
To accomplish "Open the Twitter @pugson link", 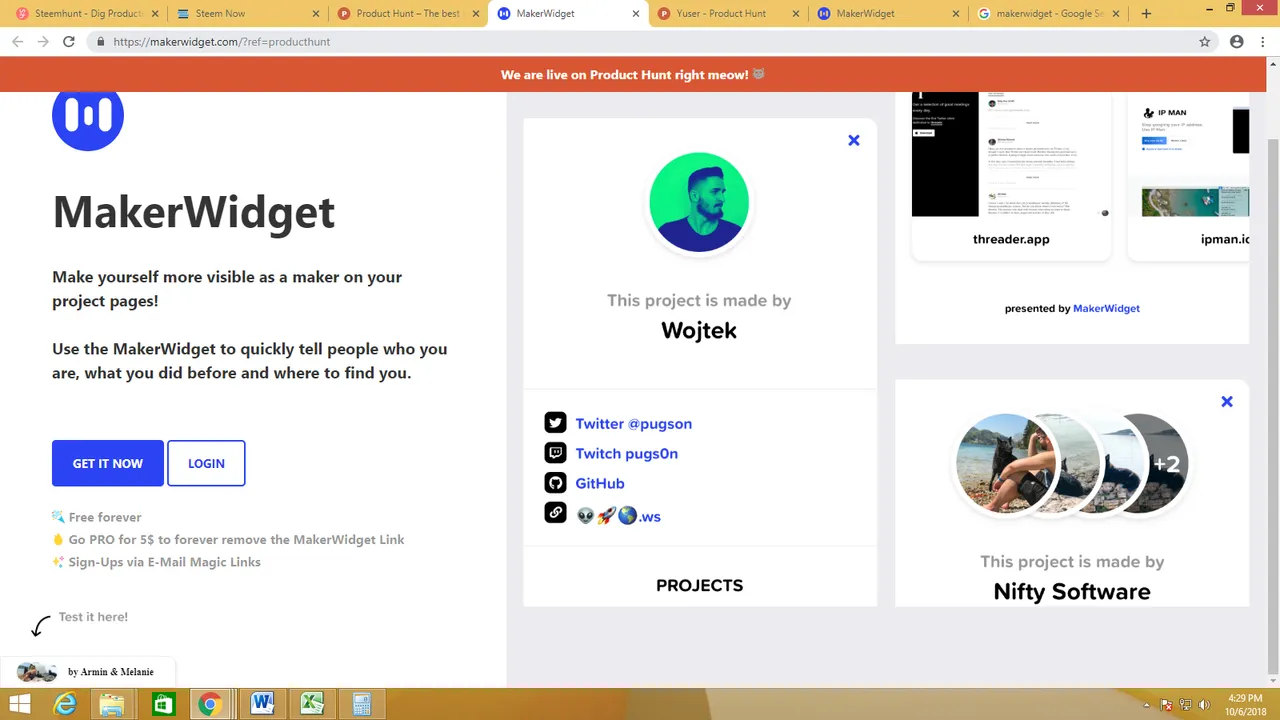I will (633, 424).
